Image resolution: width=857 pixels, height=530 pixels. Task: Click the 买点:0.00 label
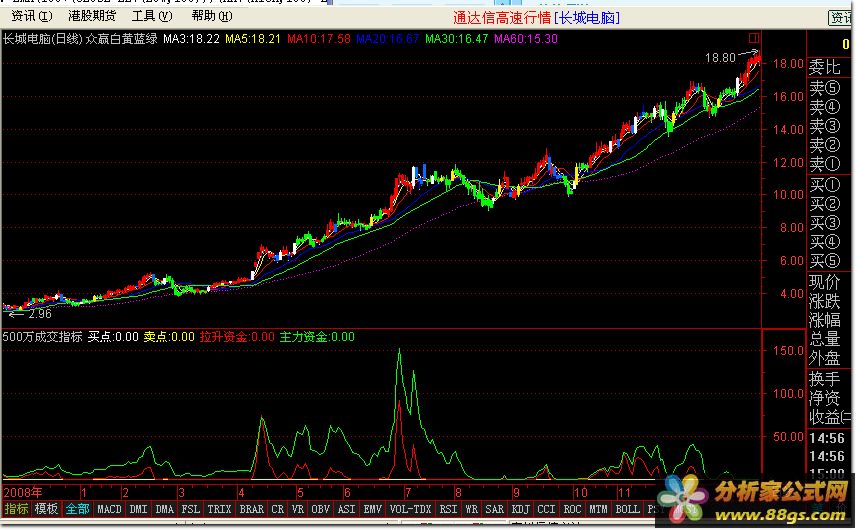tap(113, 337)
